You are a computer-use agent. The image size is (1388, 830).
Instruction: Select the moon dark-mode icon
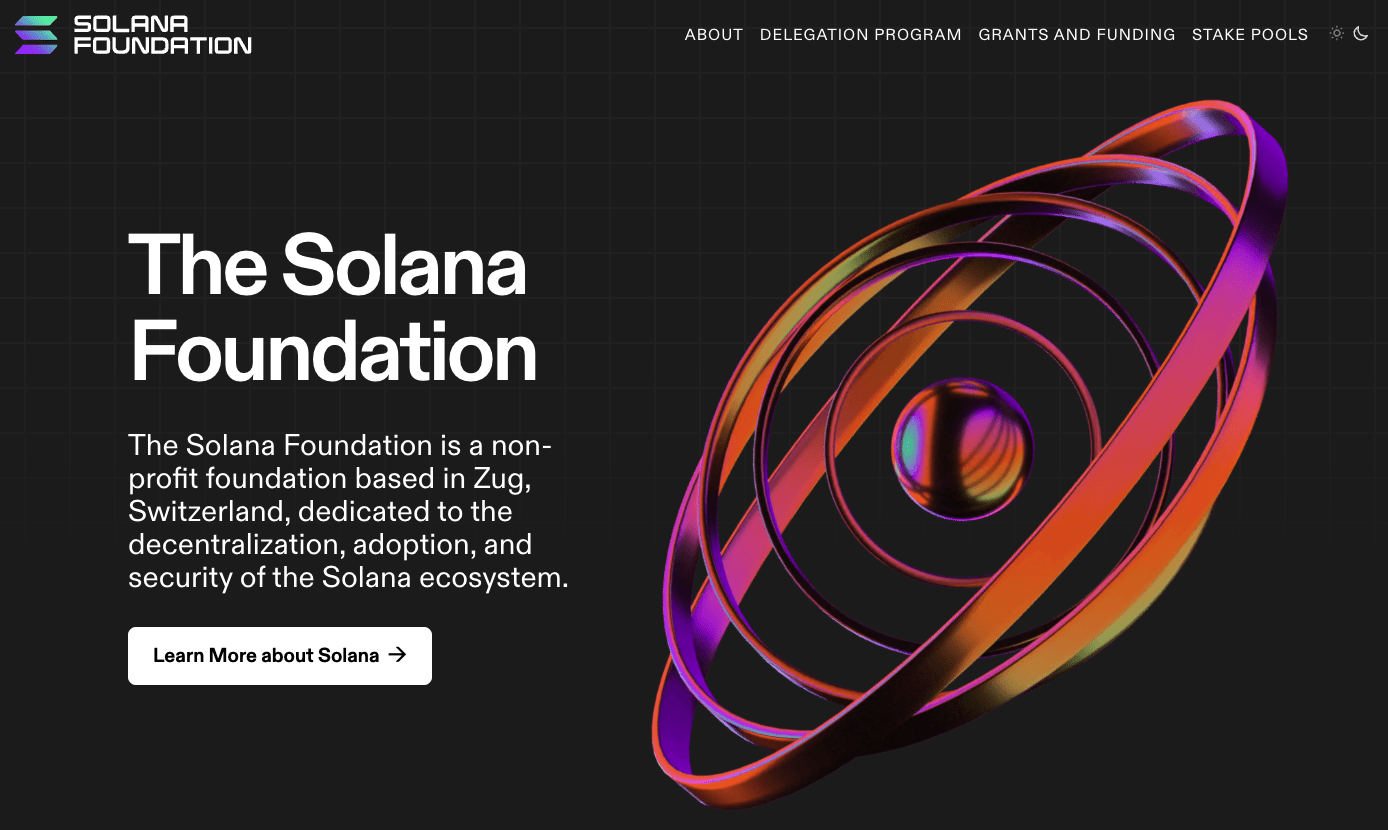pos(1361,33)
